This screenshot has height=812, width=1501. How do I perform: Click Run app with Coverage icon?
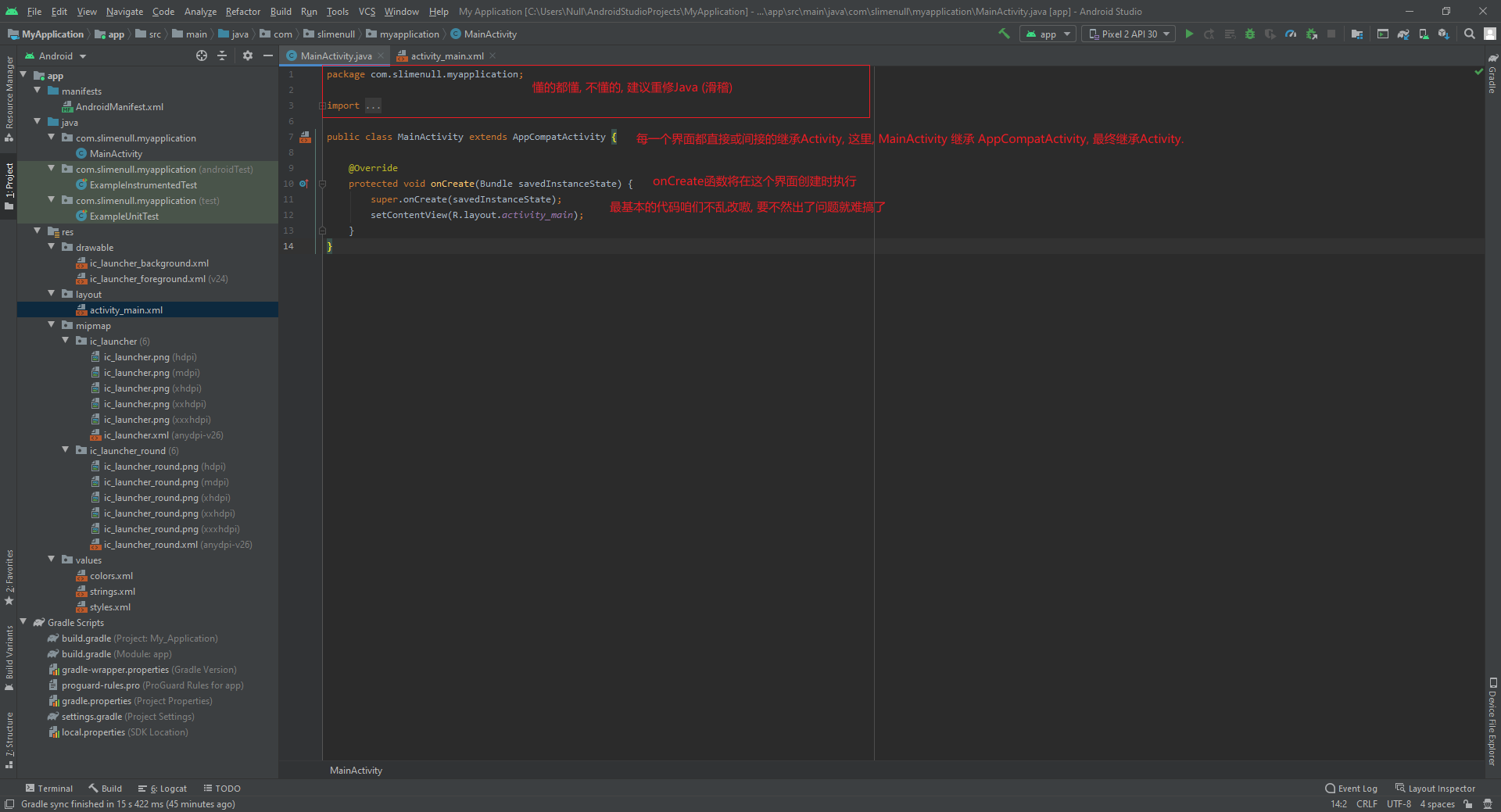pos(1270,34)
